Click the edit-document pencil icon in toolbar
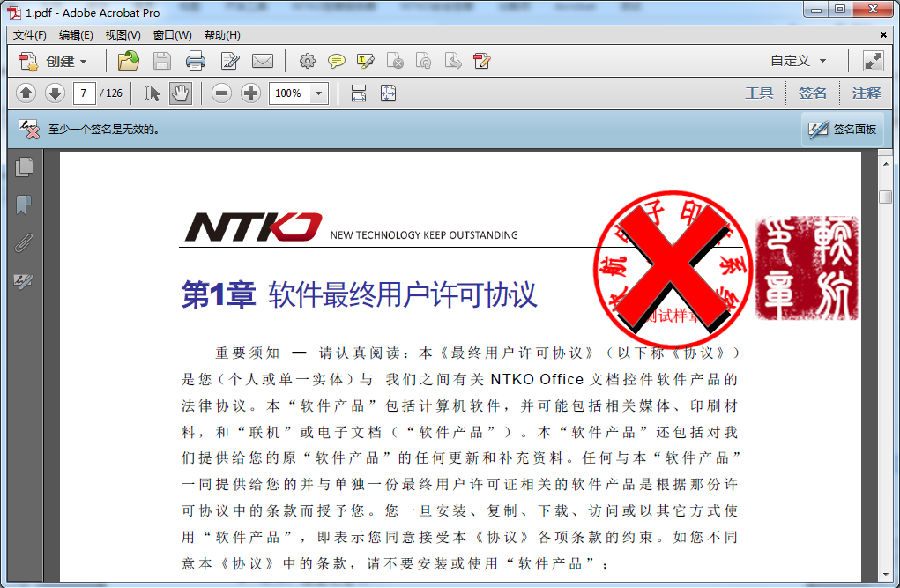 (x=230, y=61)
